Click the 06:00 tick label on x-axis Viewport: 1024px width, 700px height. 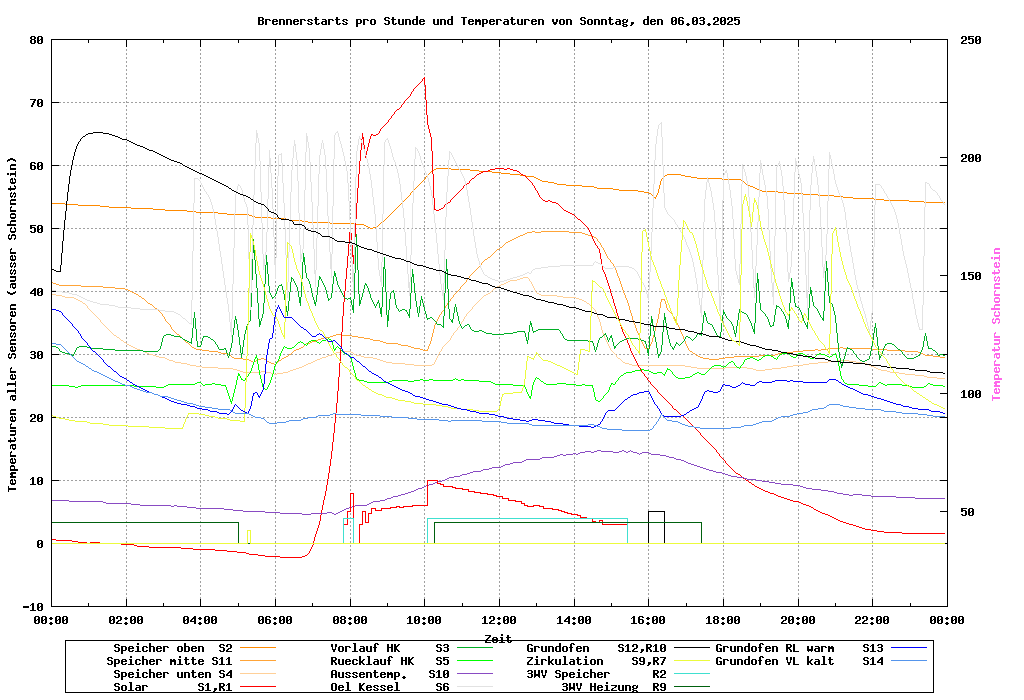[x=274, y=620]
